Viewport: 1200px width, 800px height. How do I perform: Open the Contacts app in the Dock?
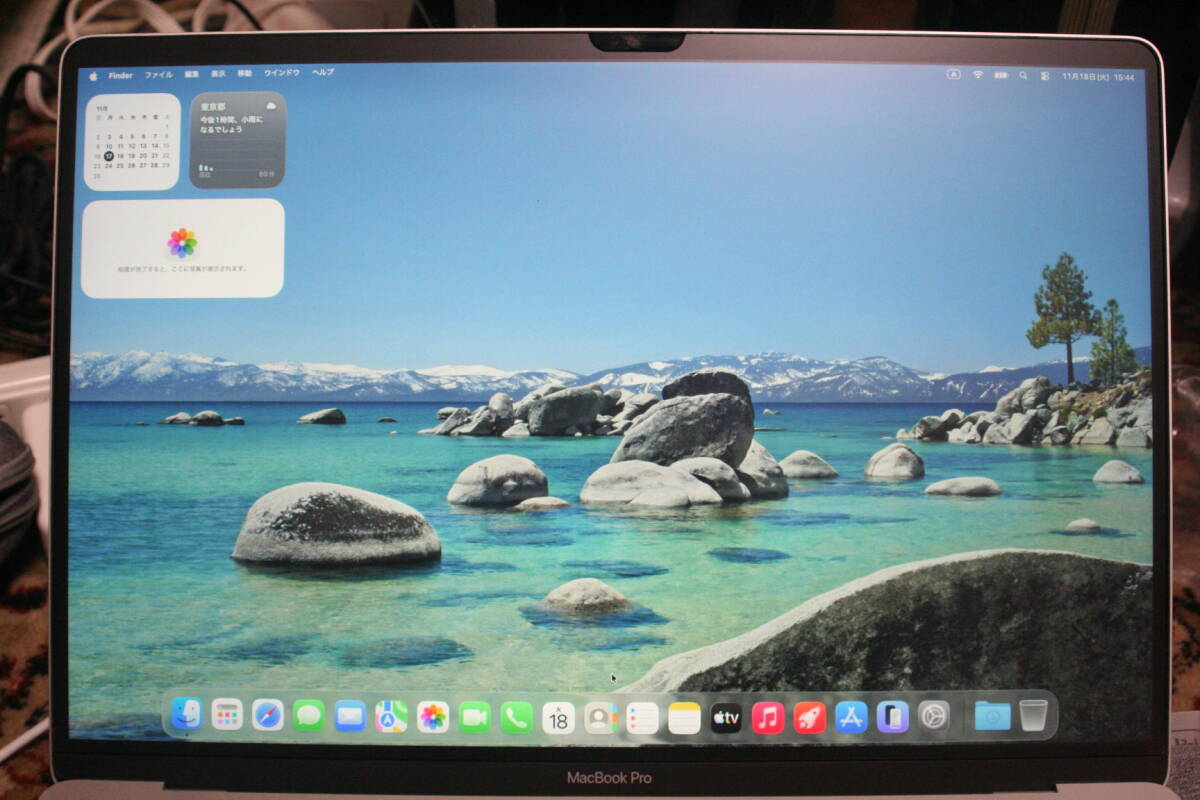click(601, 718)
